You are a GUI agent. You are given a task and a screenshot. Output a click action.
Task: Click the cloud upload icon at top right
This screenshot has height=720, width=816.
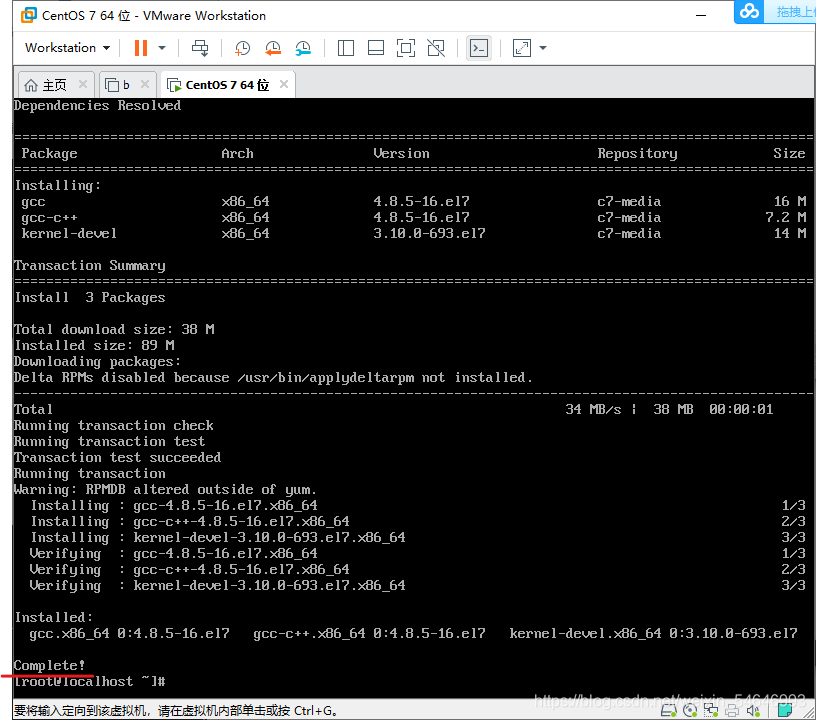point(749,10)
